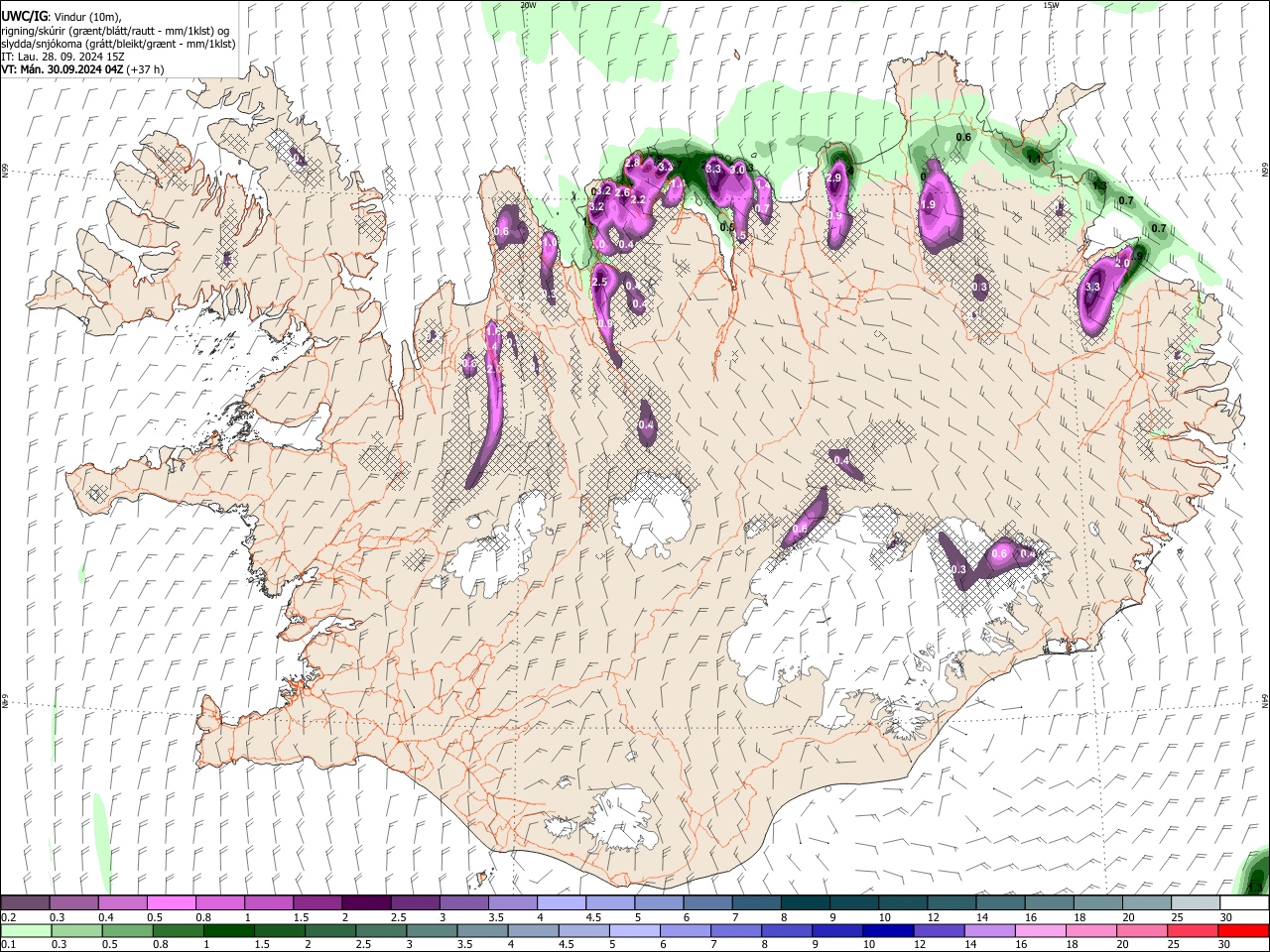Select the palest green rain swatch at 0.1
1270x952 pixels.
(26, 930)
